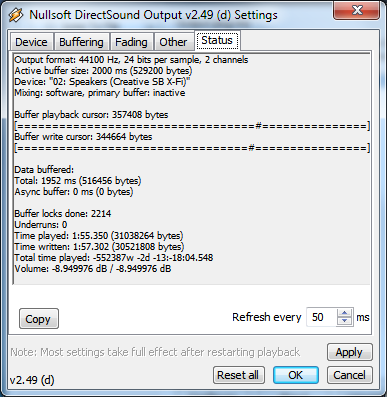Image resolution: width=387 pixels, height=397 pixels.
Task: Confirm settings with OK button
Action: click(296, 375)
